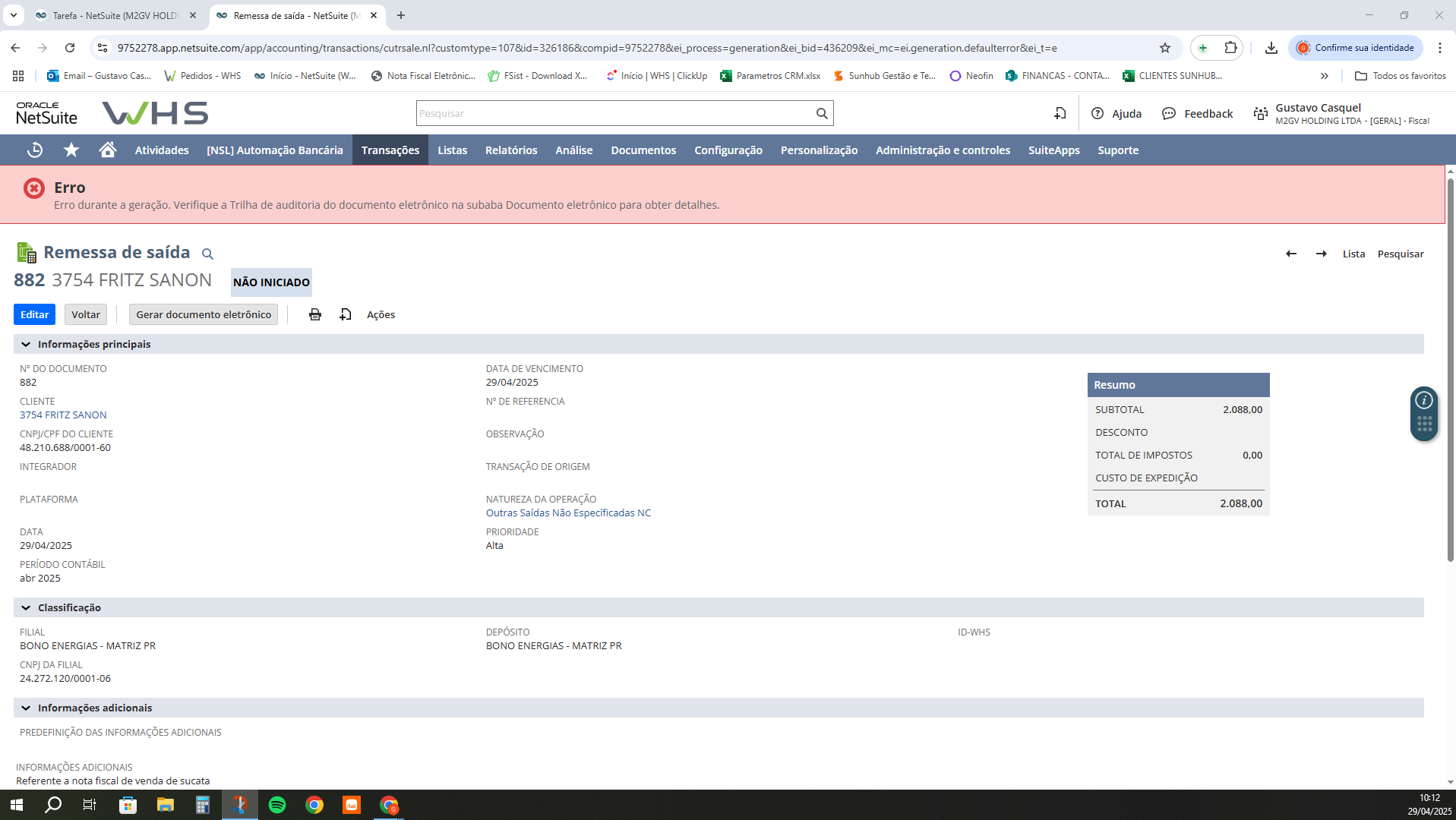Viewport: 1456px width, 820px height.
Task: Go to the previous record with the left arrow
Action: [x=1290, y=254]
